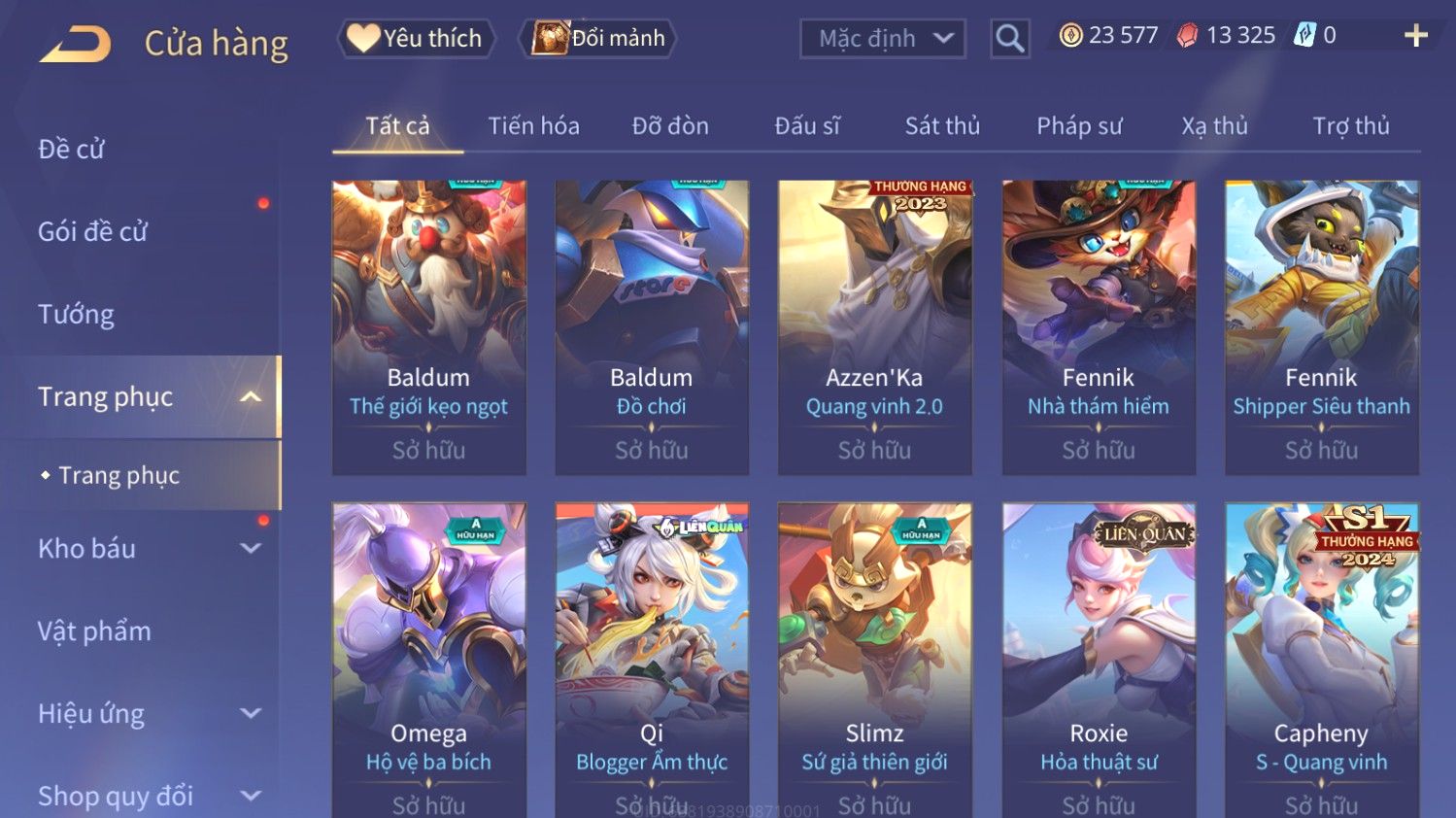1456x818 pixels.
Task: Open search with the magnifier icon
Action: [1010, 39]
